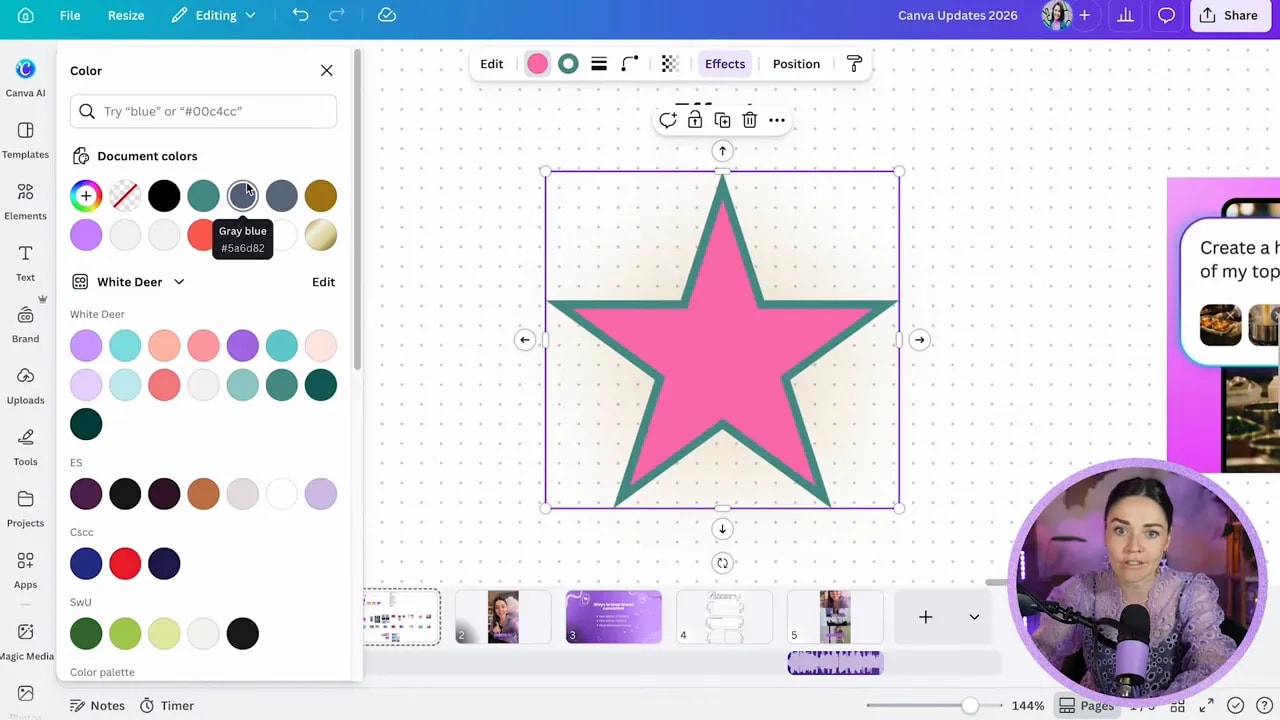Select the no-color transparent swatch
This screenshot has height=720, width=1280.
tap(125, 195)
